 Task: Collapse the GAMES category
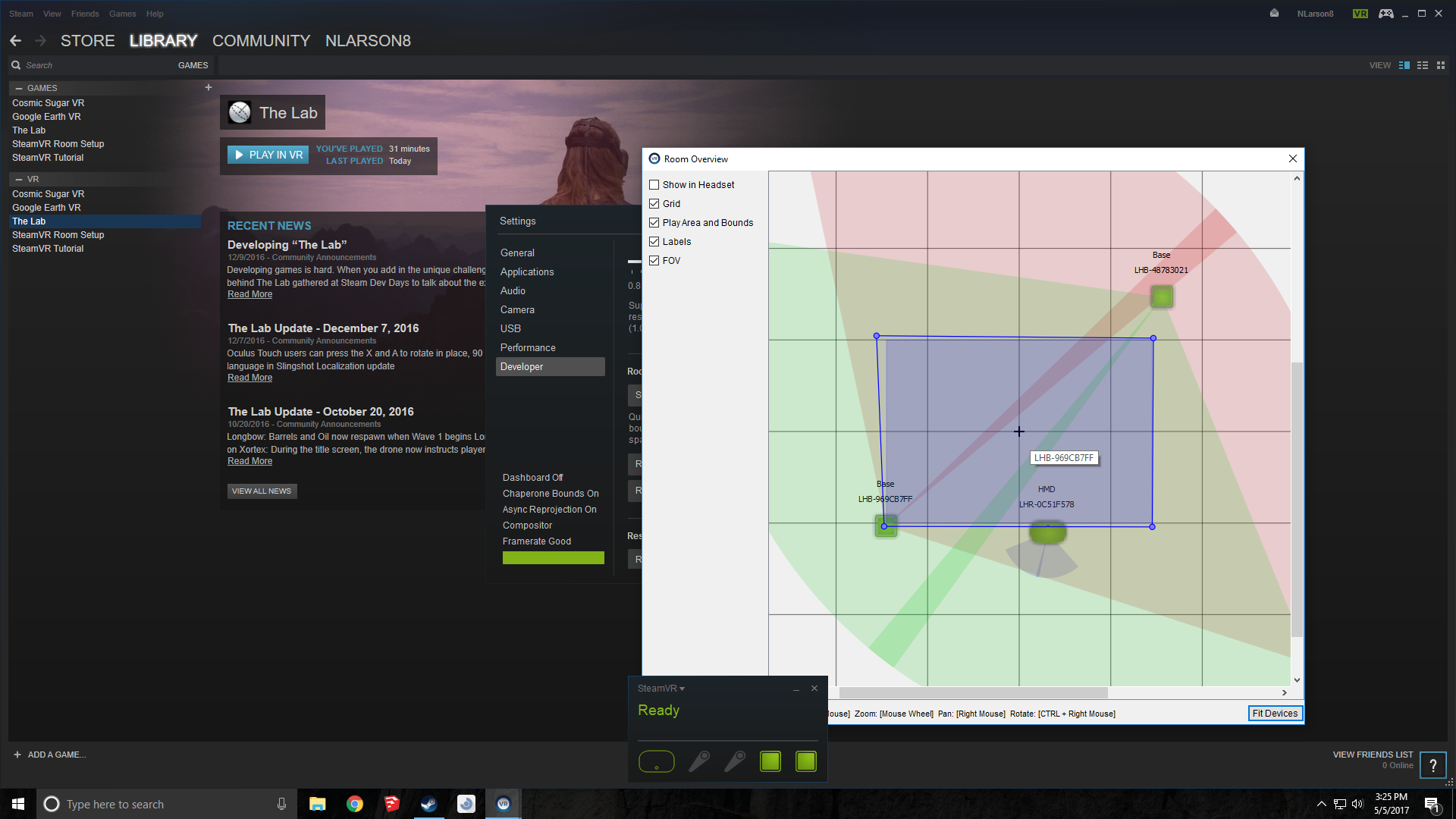click(x=19, y=88)
